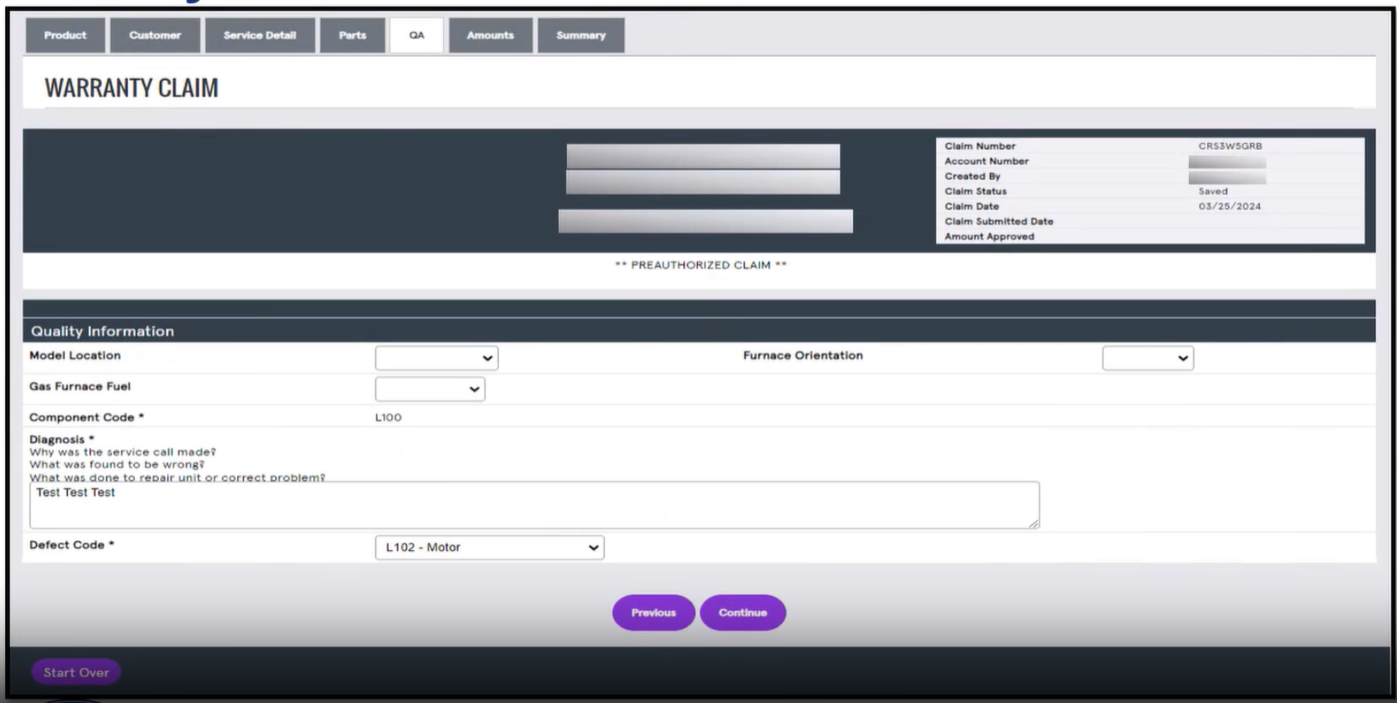The height and width of the screenshot is (703, 1397).
Task: Switch to the Product tab
Action: click(x=64, y=35)
